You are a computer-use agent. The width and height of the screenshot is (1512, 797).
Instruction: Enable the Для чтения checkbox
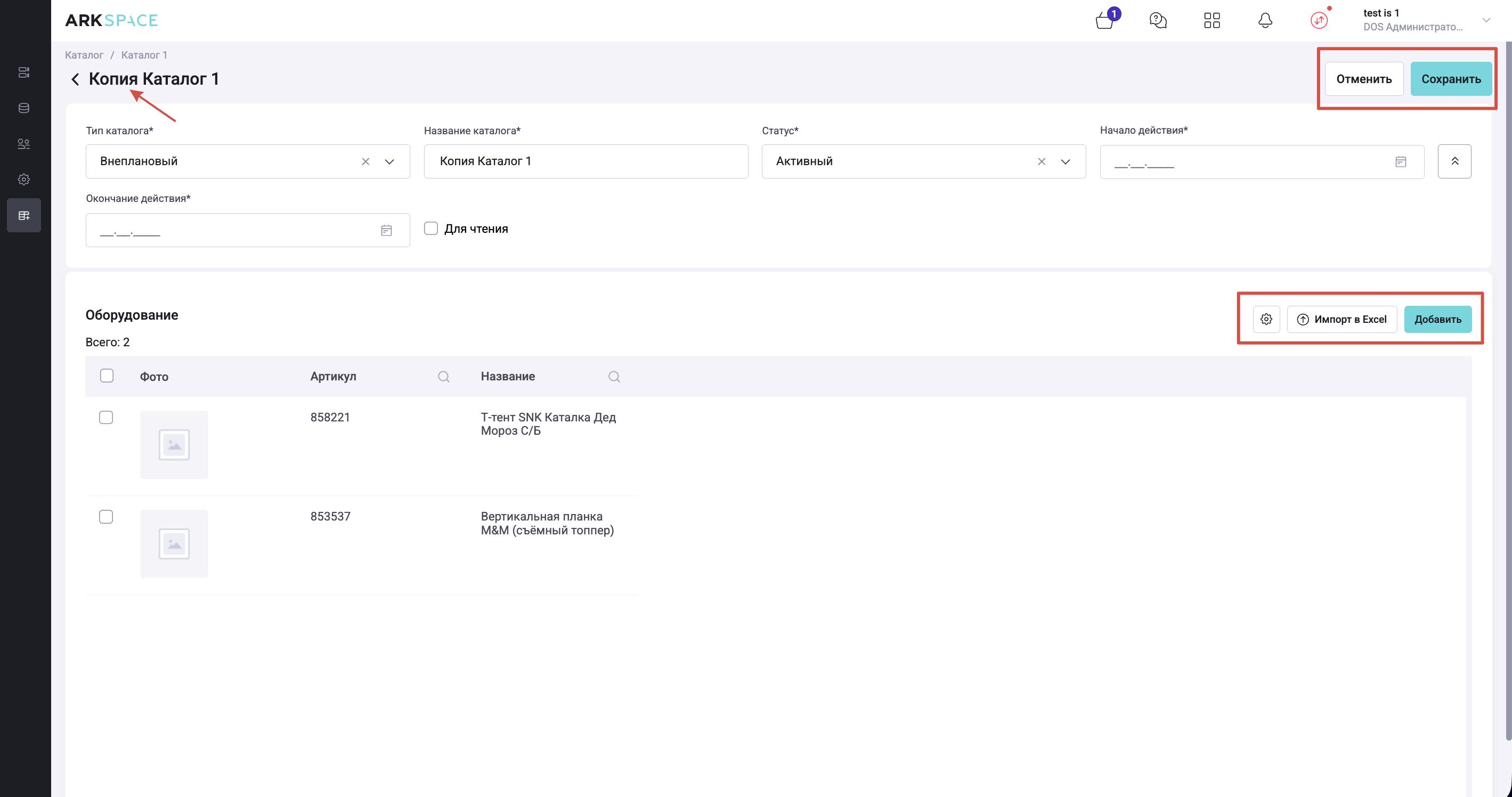431,229
